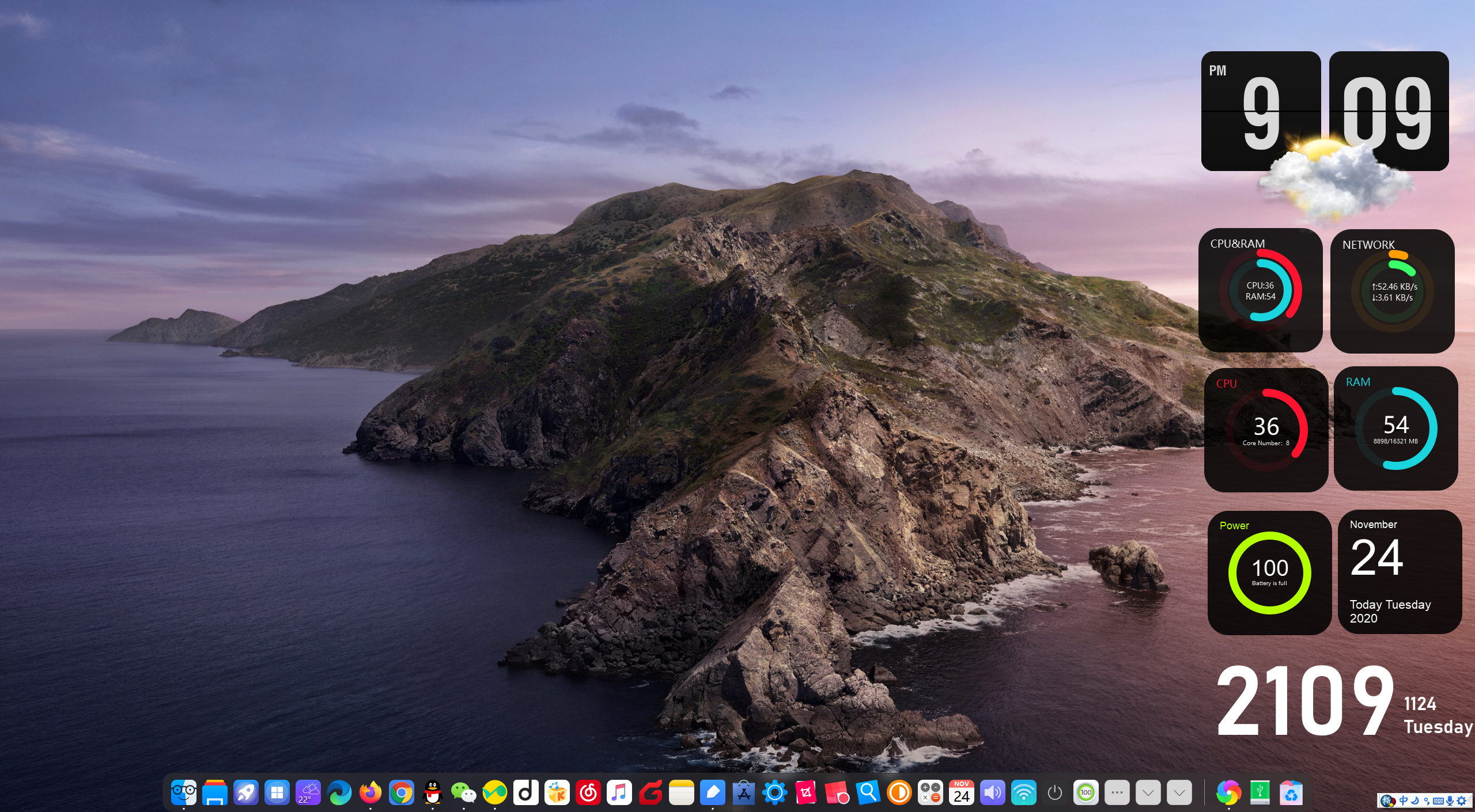This screenshot has width=1475, height=812.
Task: Open WeChat from the dock
Action: 463,793
